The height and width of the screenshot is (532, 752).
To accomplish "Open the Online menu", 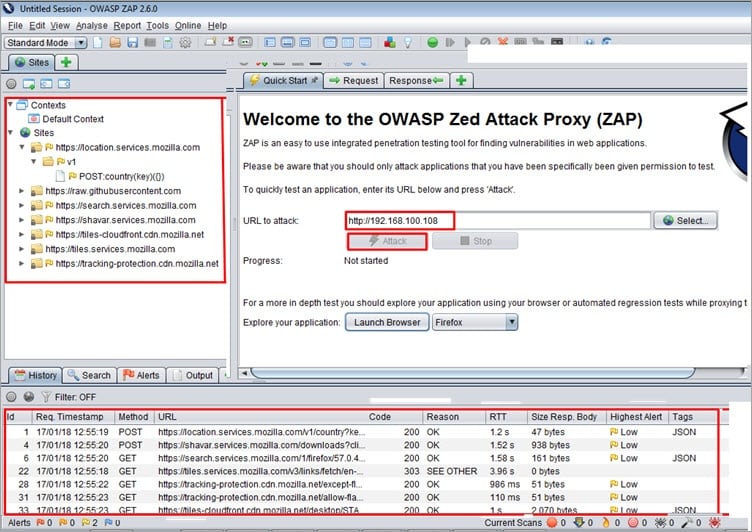I will click(188, 25).
